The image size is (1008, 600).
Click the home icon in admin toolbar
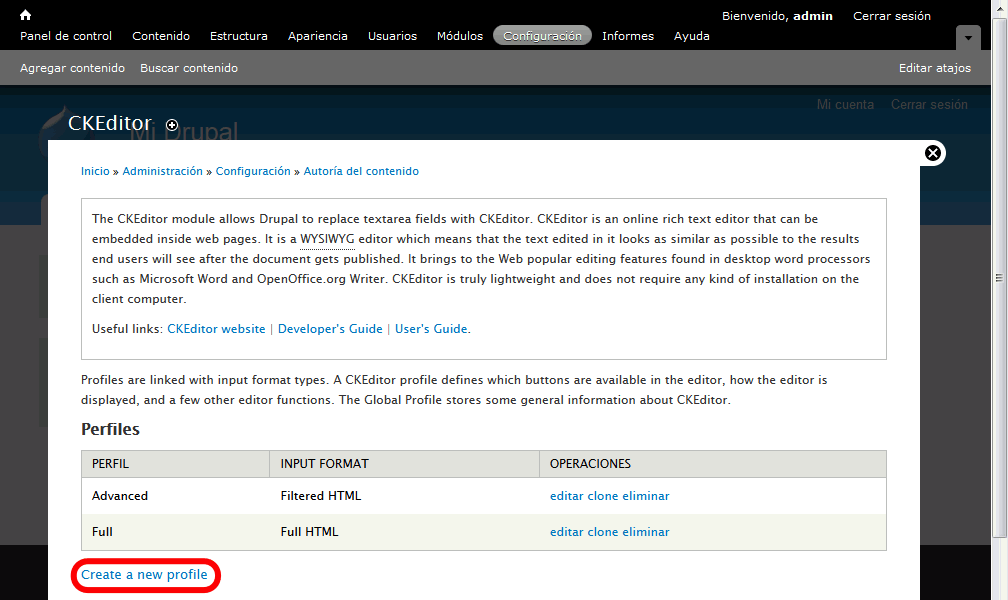pyautogui.click(x=25, y=15)
